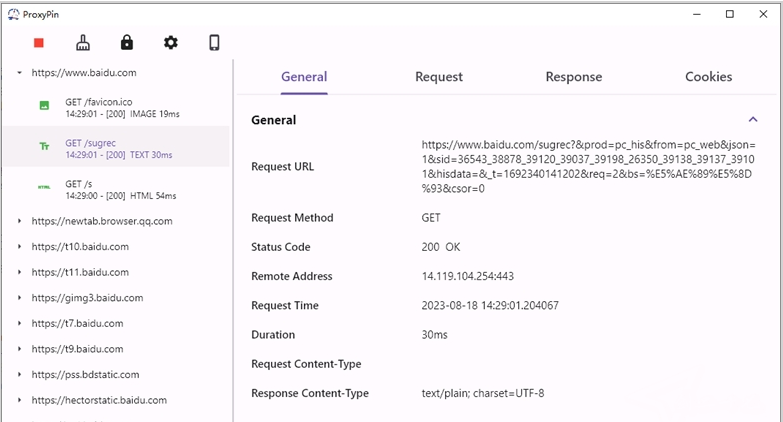Switch to the Response tab
The image size is (783, 422).
point(574,77)
